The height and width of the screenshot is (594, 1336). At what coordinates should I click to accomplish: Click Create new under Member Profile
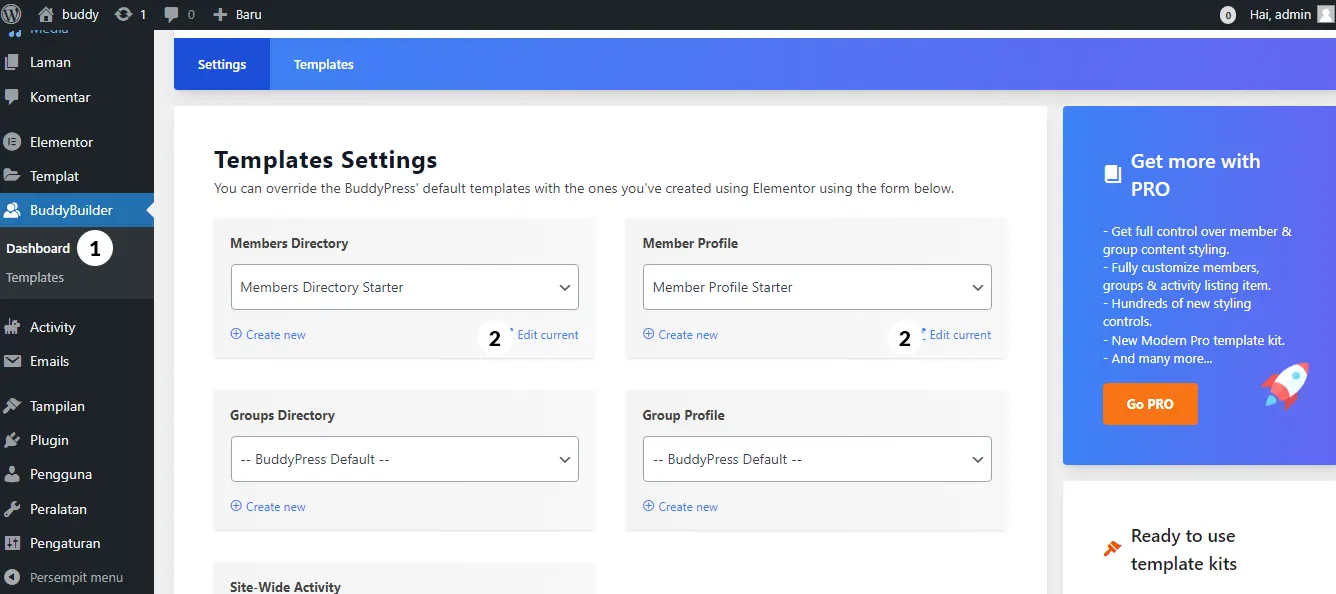point(680,335)
